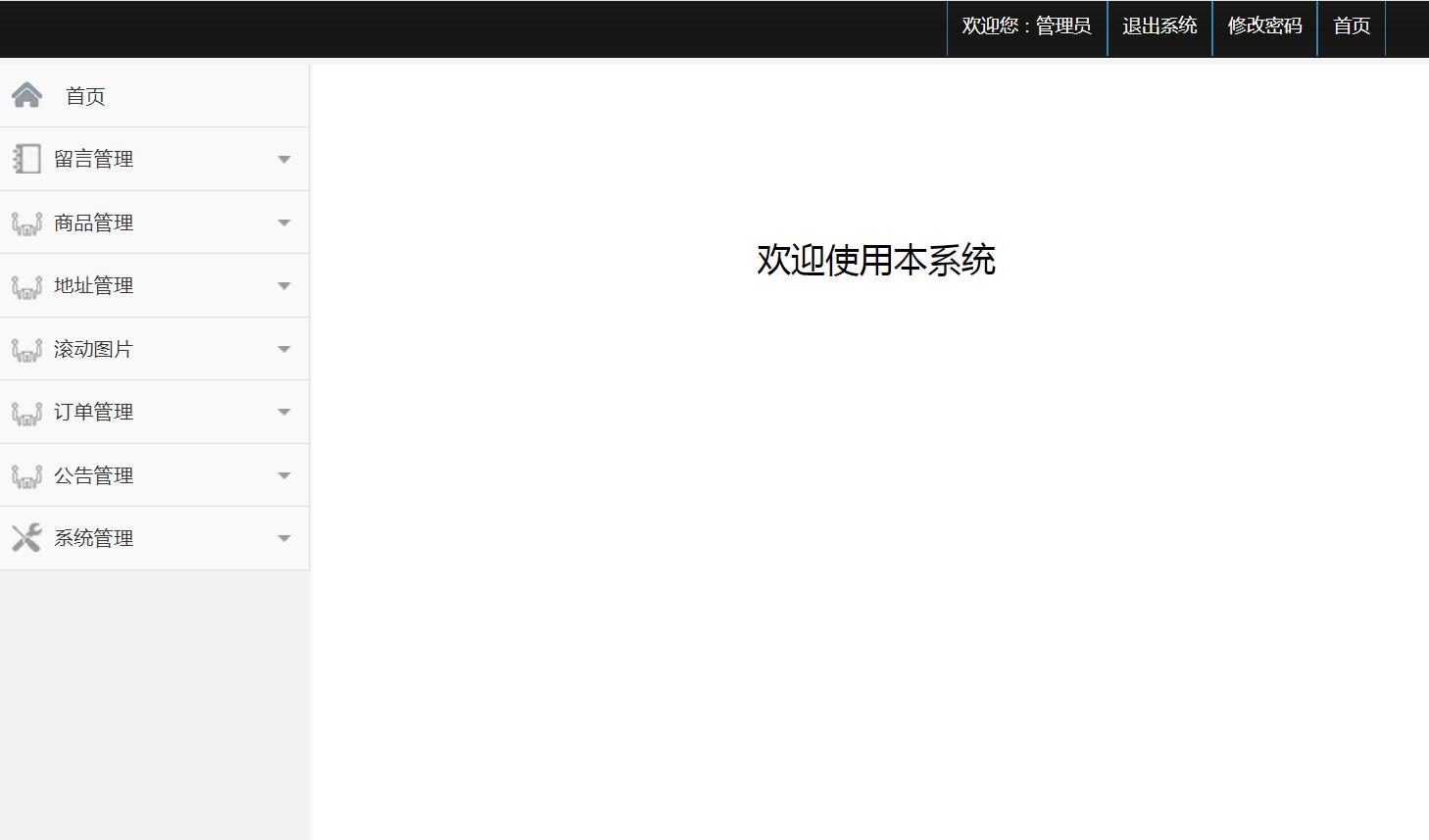Click the icon beside 商品管理
1429x840 pixels.
point(26,223)
